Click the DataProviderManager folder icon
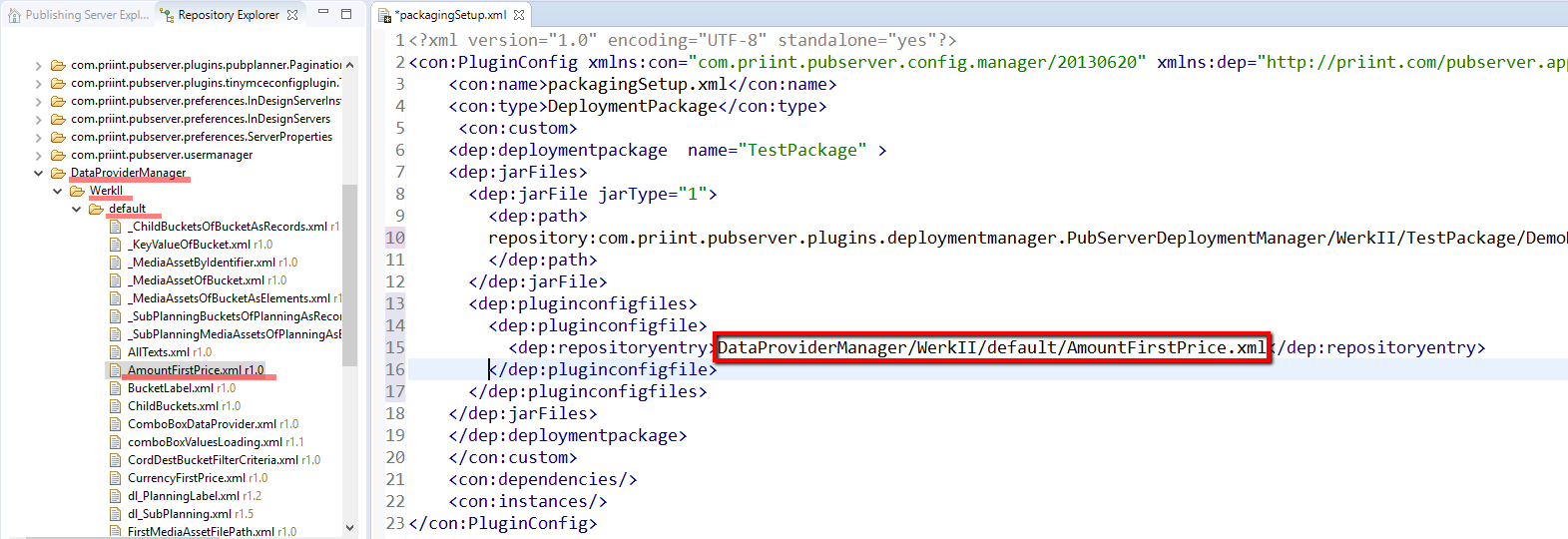1568x539 pixels. pos(58,173)
